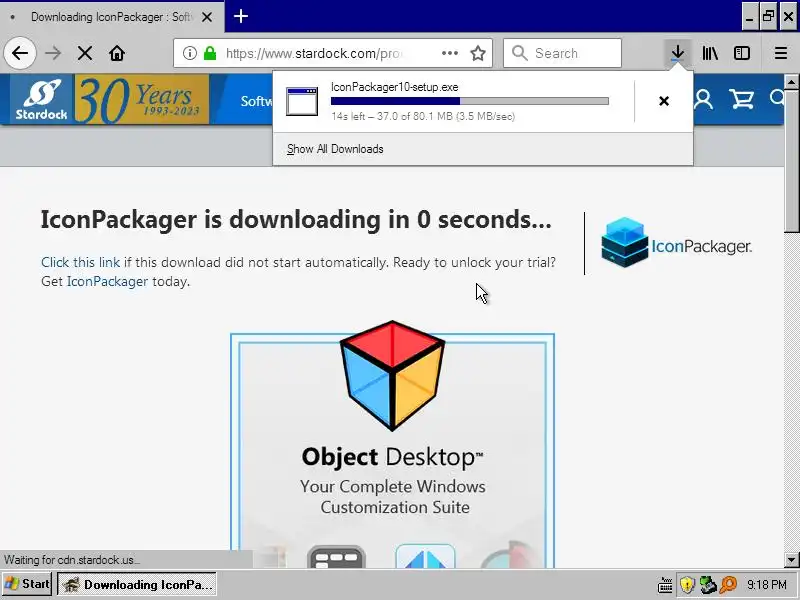This screenshot has width=800, height=600.
Task: Open the IconPackager purchase link
Action: point(107,281)
